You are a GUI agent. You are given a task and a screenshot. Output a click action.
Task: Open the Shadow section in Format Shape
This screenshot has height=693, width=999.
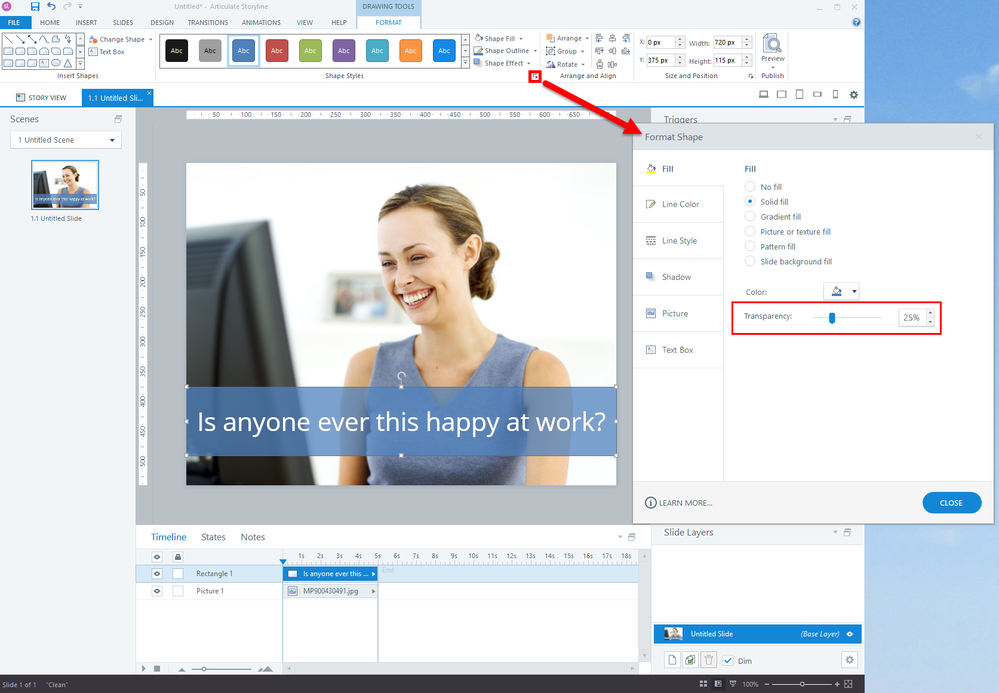coord(676,277)
